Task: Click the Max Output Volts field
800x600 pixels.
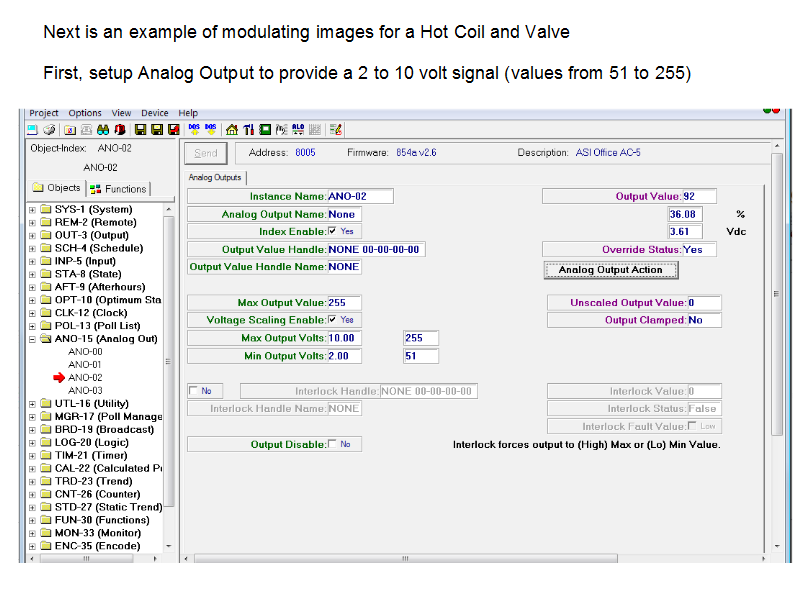Action: 344,338
